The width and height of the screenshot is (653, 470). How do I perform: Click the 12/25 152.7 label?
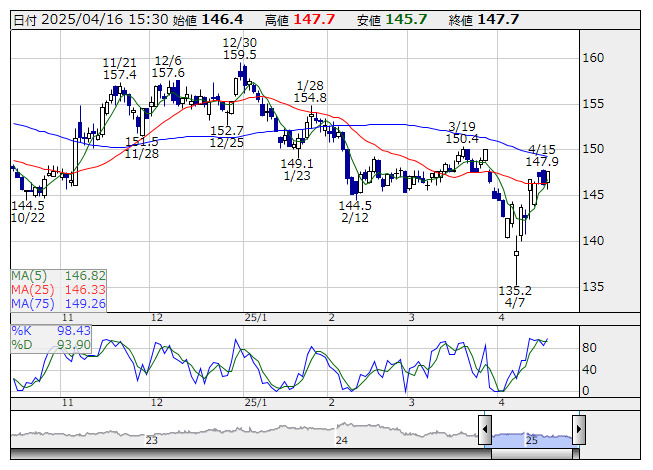click(227, 137)
